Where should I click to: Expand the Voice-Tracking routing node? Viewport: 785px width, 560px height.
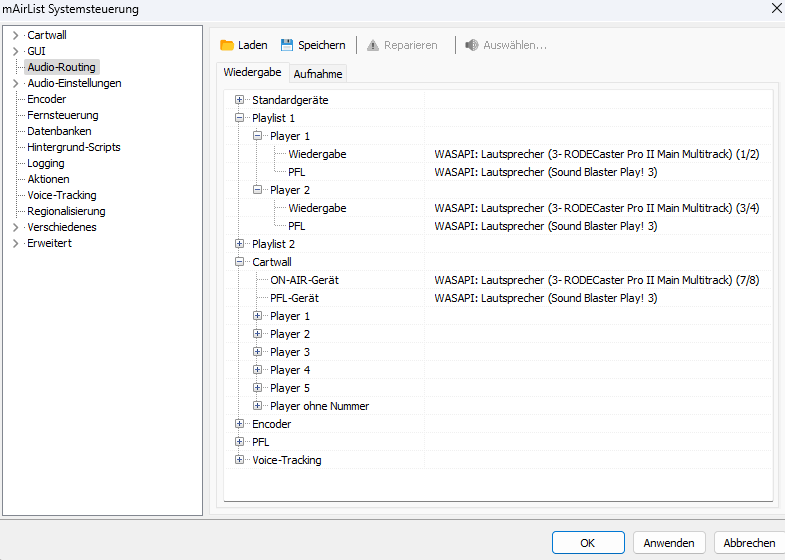[240, 460]
